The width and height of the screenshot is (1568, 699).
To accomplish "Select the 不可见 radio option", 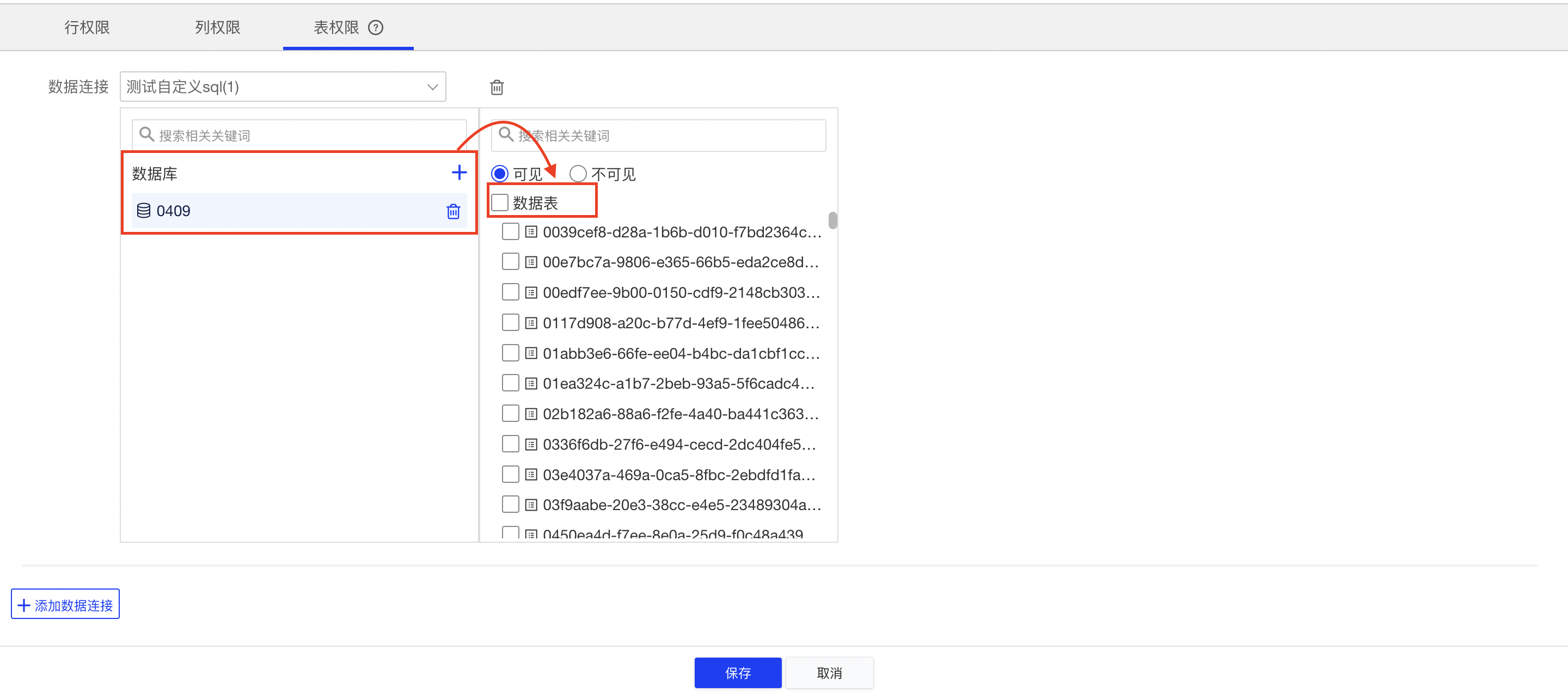I will pyautogui.click(x=578, y=174).
